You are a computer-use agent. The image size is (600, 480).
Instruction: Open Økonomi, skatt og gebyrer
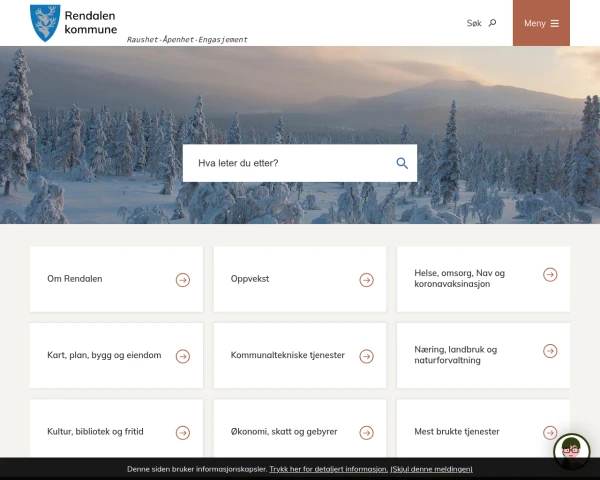pyautogui.click(x=284, y=432)
